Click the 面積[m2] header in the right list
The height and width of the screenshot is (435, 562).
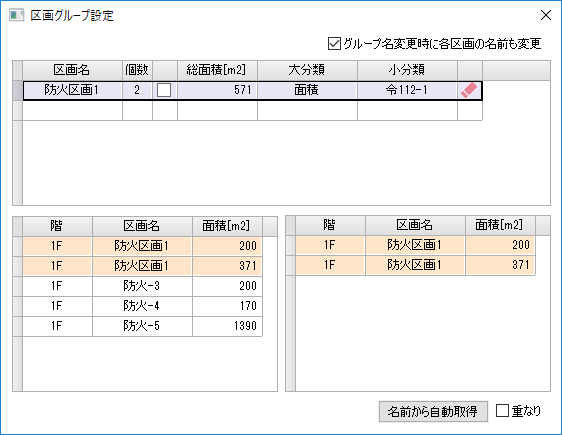point(500,225)
